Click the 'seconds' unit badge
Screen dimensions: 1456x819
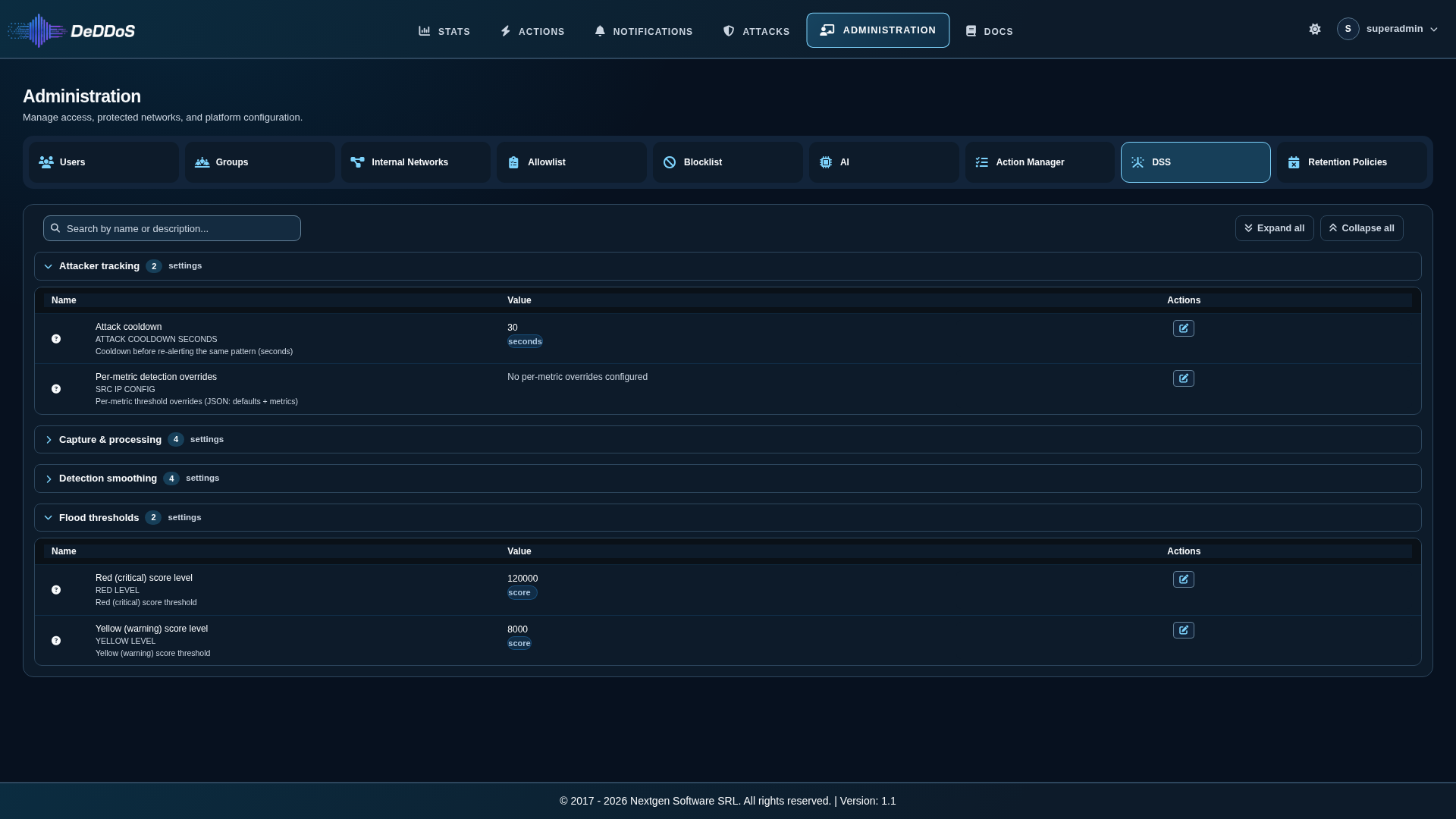coord(525,341)
